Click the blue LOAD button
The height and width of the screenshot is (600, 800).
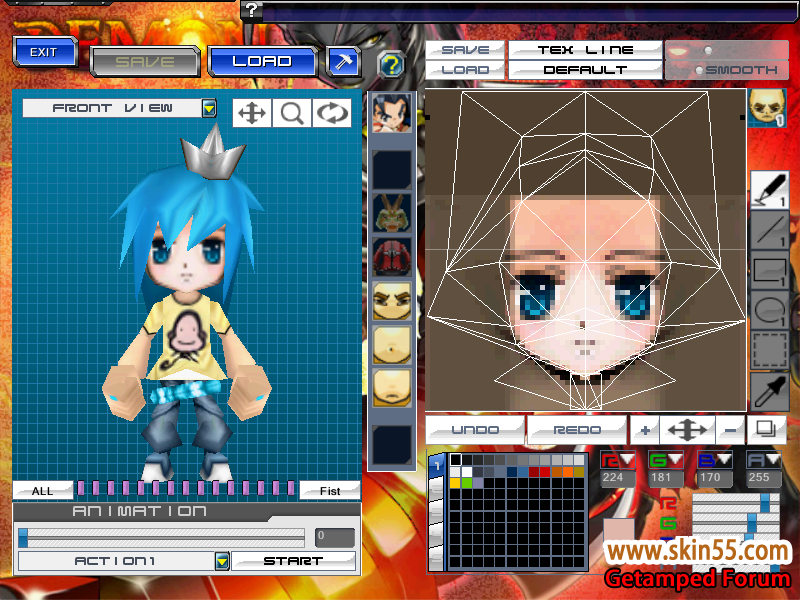[x=262, y=61]
